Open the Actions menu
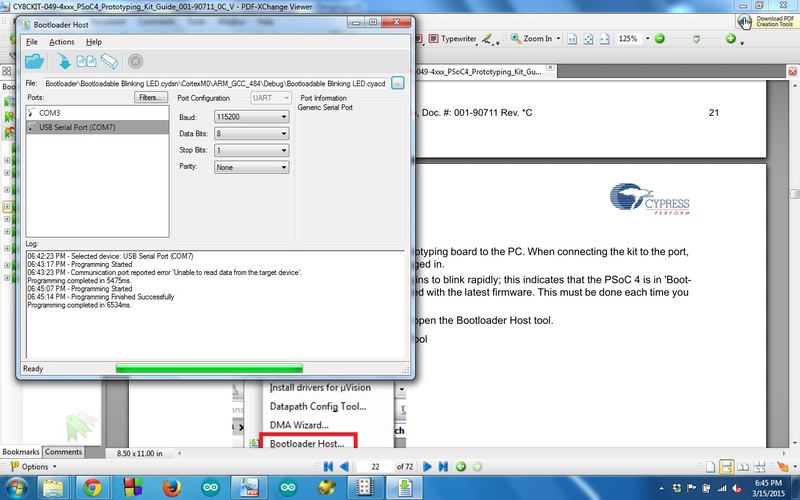 coord(61,42)
